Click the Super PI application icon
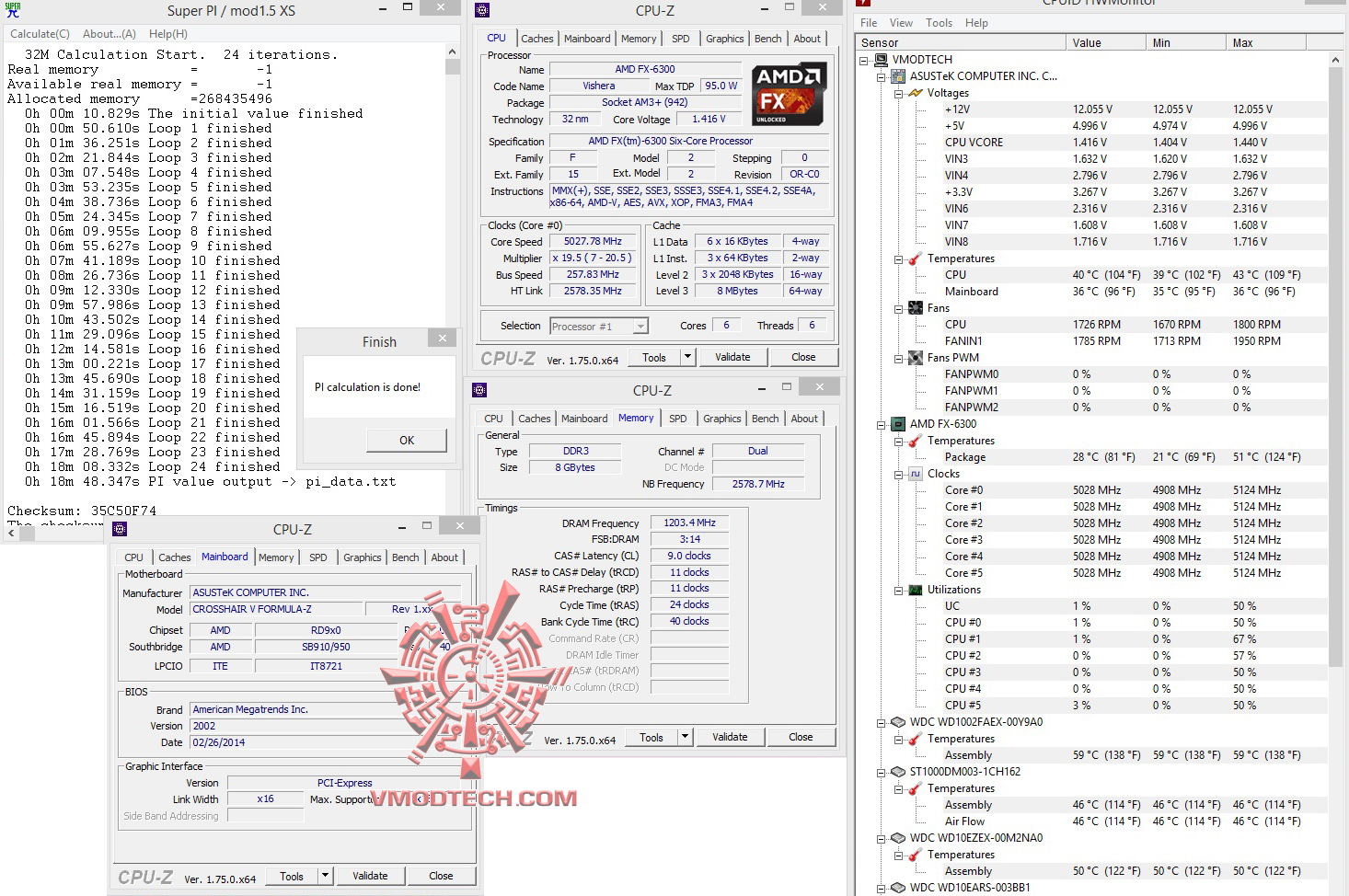1349x896 pixels. pos(13,11)
